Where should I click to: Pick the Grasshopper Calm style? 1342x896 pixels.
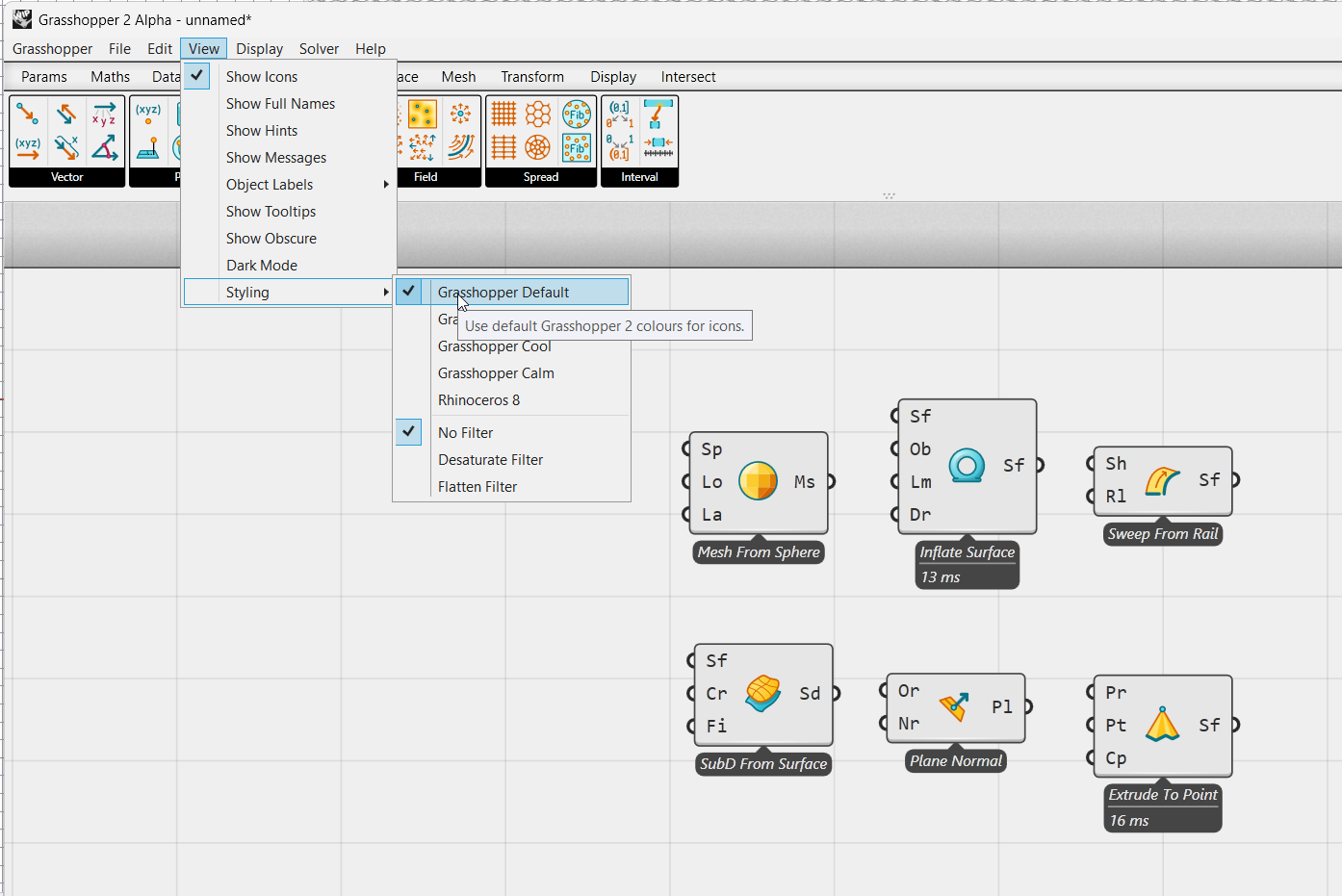coord(512,372)
